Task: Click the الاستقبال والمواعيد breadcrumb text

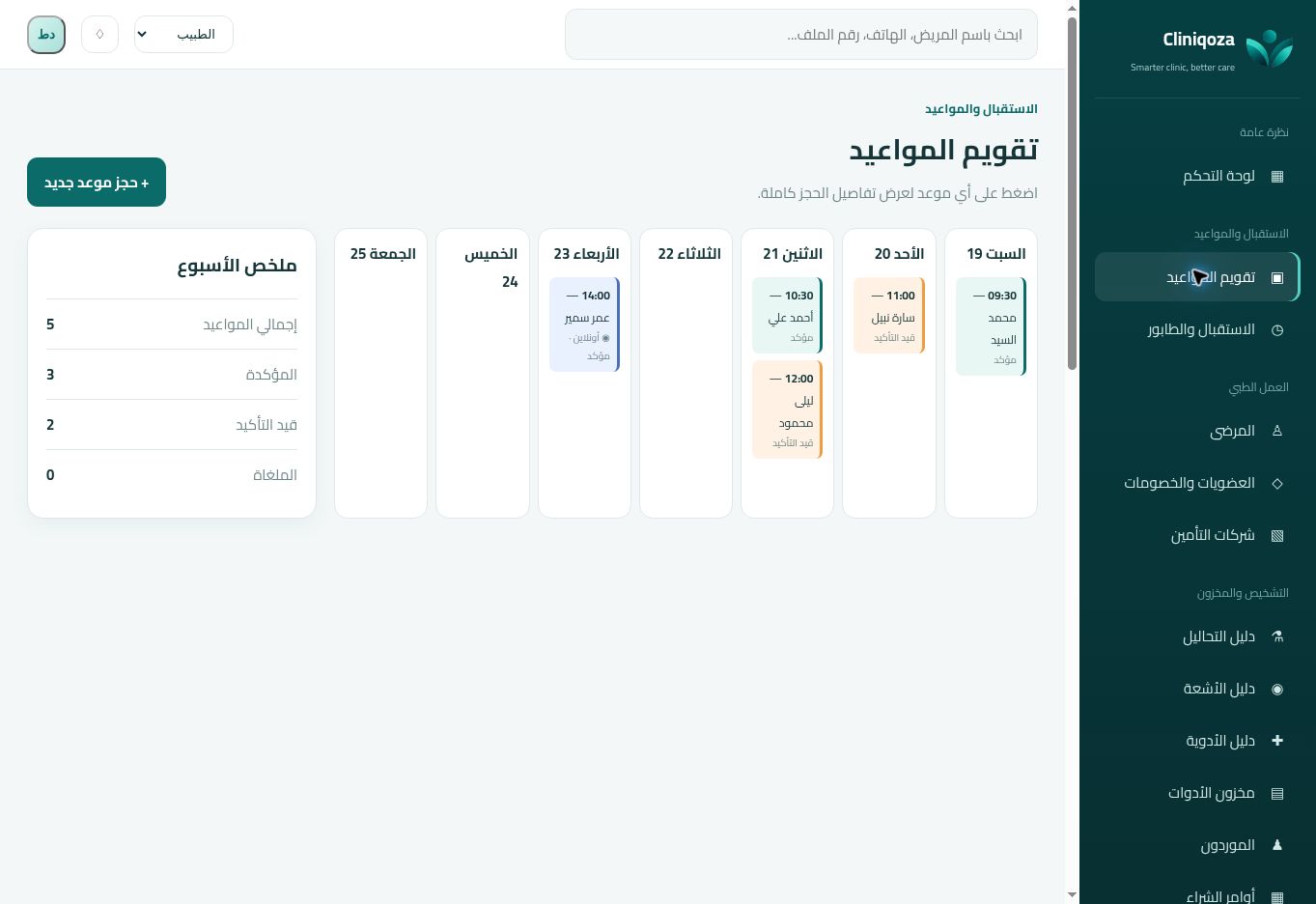Action: click(981, 109)
